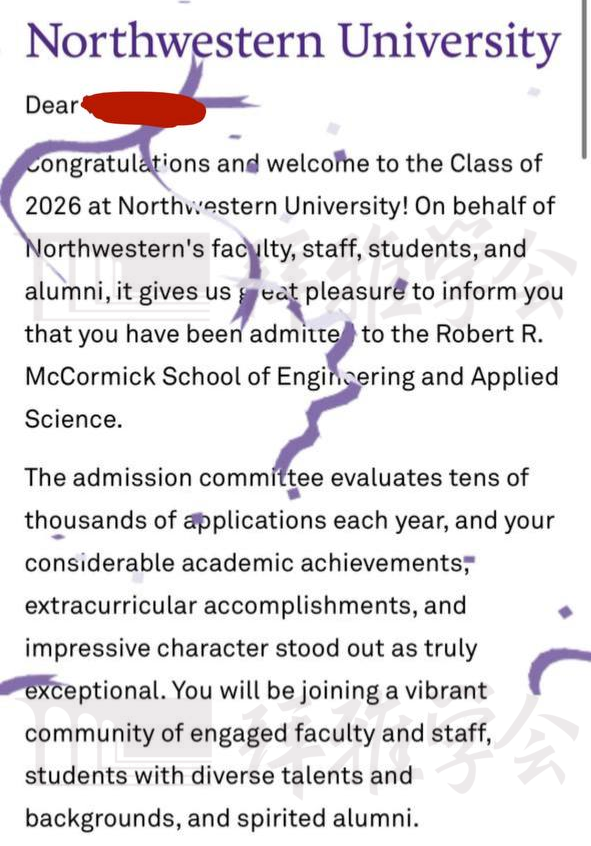
Task: Click the year 2026 in the letter
Action: [x=53, y=206]
